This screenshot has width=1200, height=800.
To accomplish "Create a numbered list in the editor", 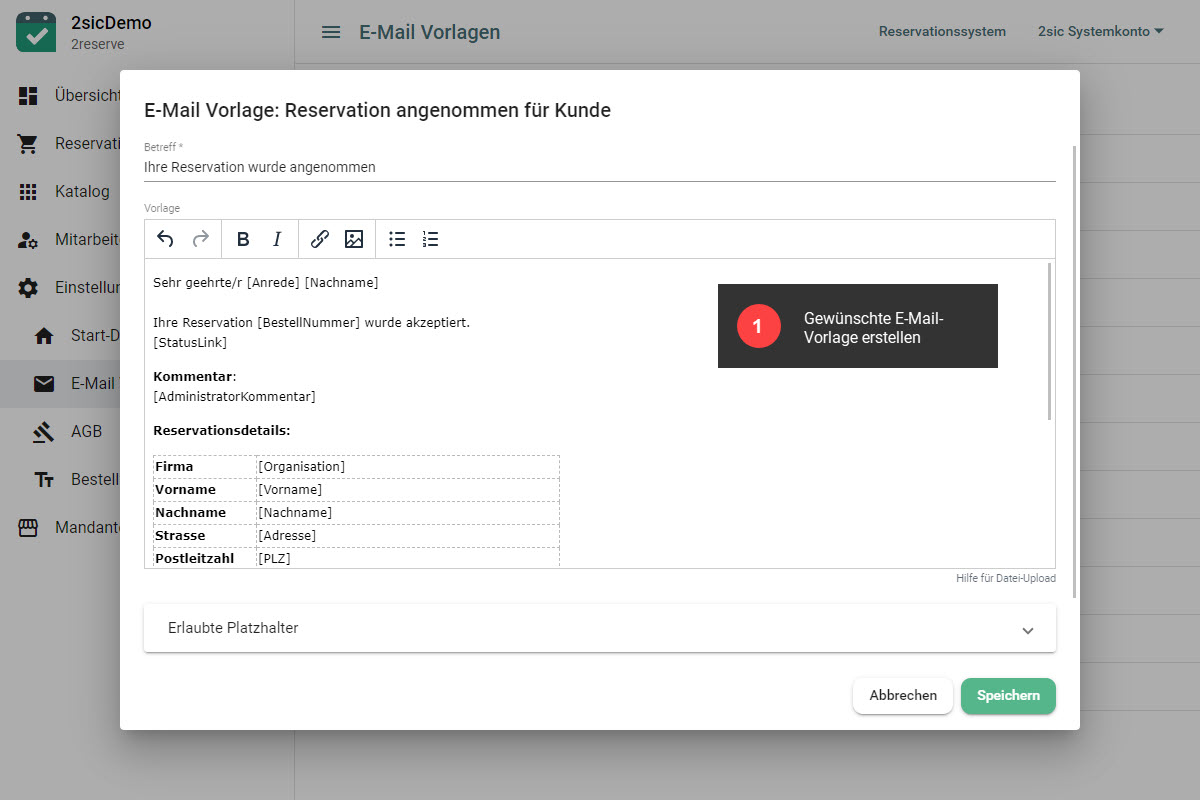I will click(431, 239).
